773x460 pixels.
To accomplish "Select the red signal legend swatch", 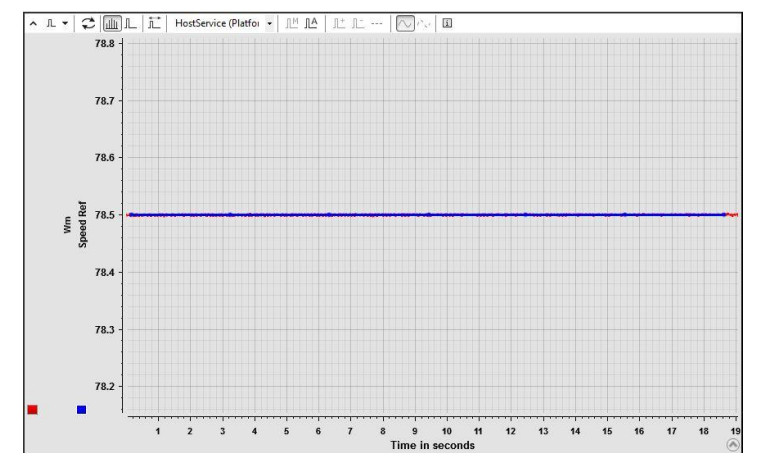I will click(x=32, y=409).
